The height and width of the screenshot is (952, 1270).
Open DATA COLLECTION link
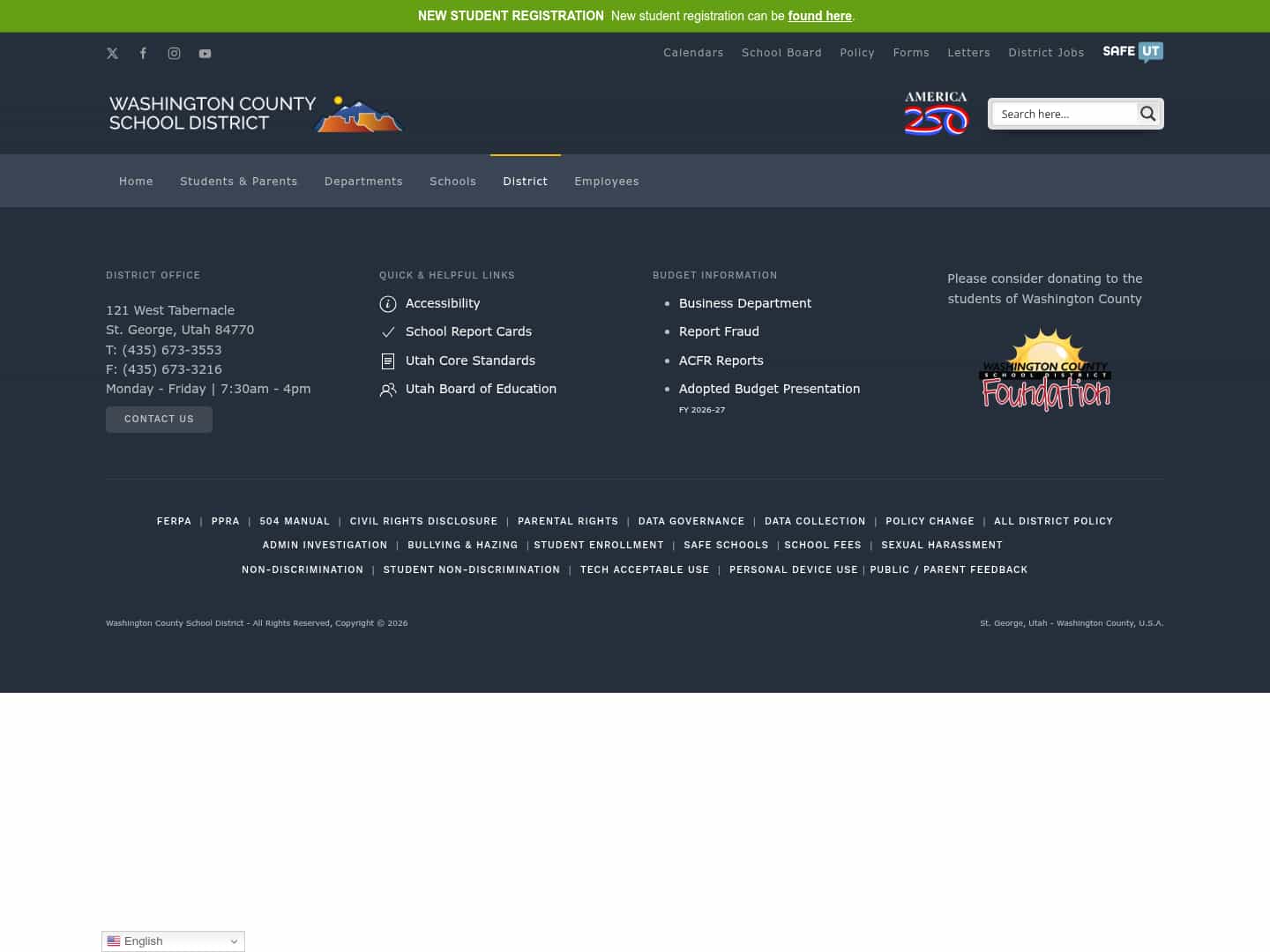(x=815, y=522)
